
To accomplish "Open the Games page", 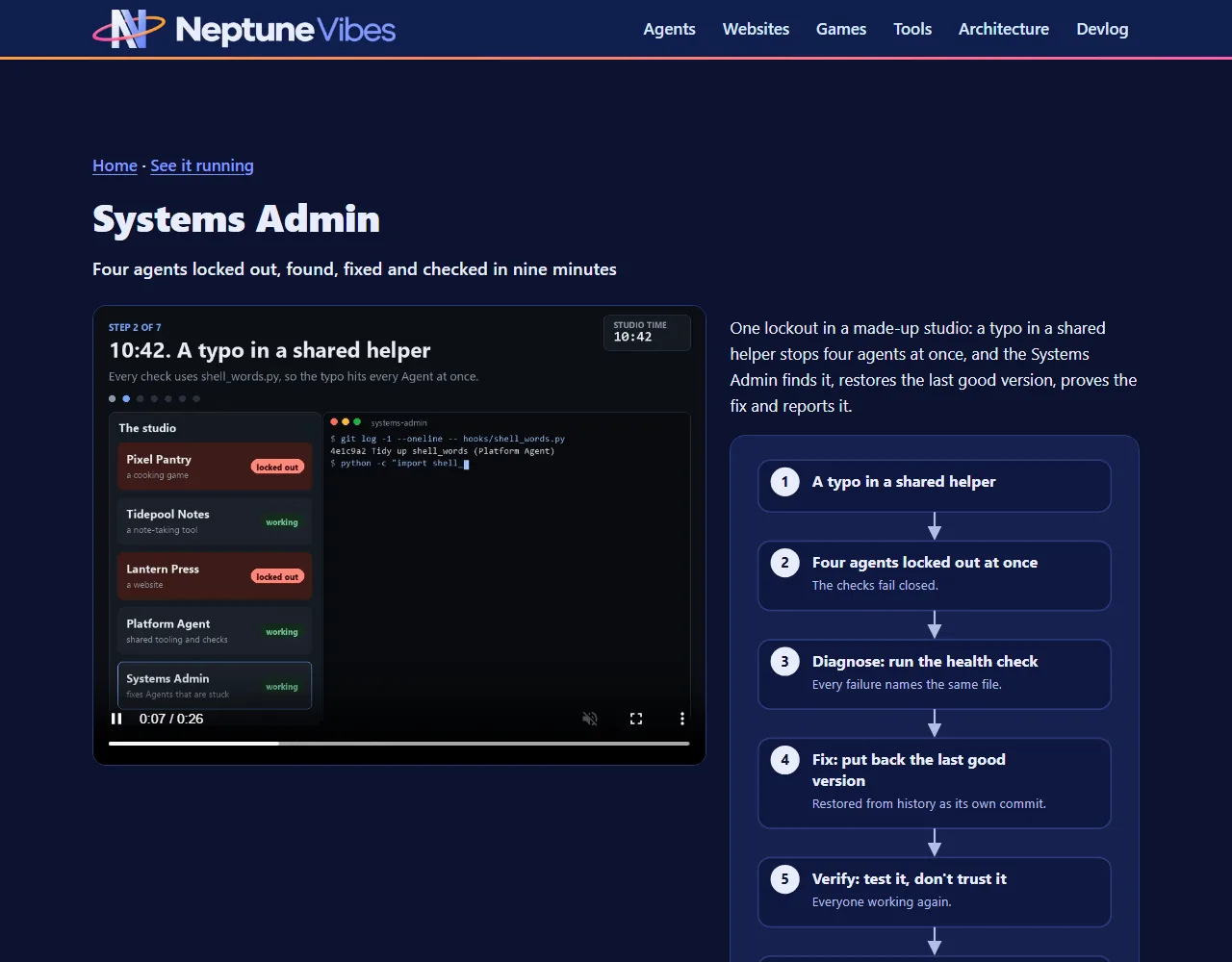I will (x=841, y=29).
